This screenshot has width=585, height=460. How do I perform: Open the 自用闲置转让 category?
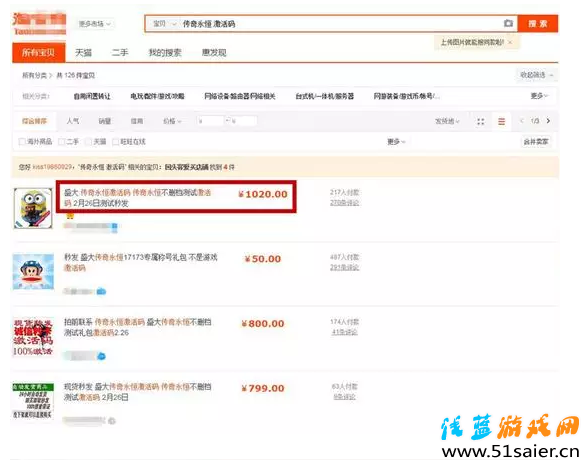click(92, 96)
